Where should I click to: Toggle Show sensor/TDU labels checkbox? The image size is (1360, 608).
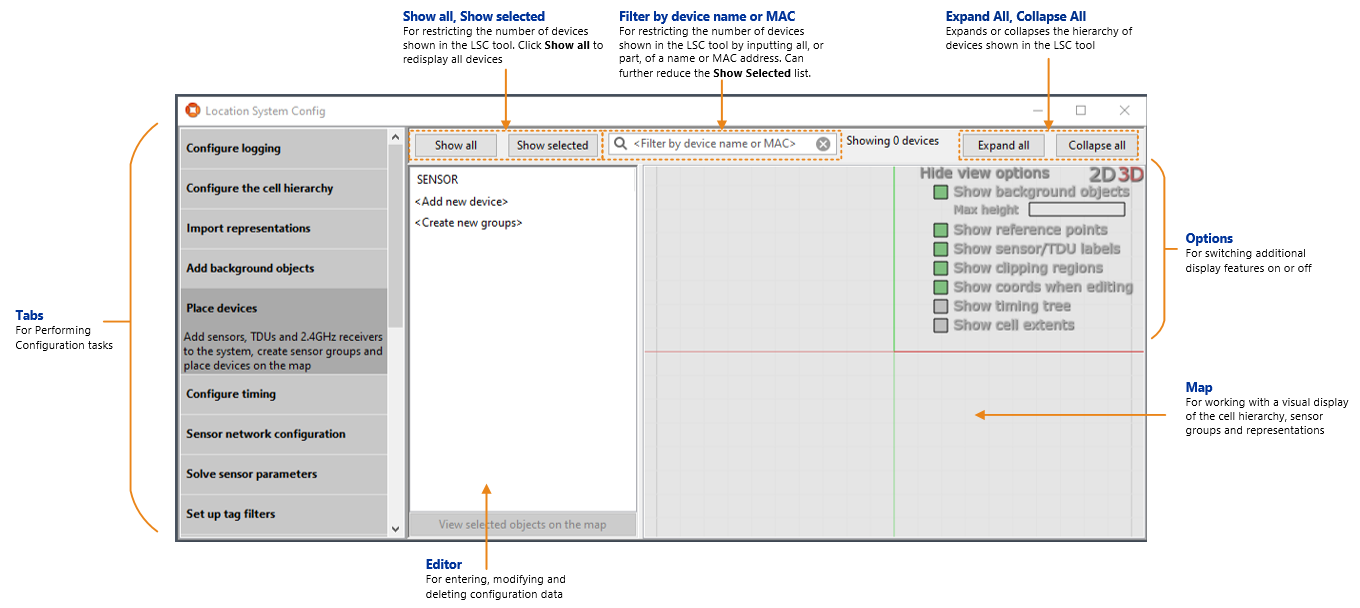click(940, 249)
